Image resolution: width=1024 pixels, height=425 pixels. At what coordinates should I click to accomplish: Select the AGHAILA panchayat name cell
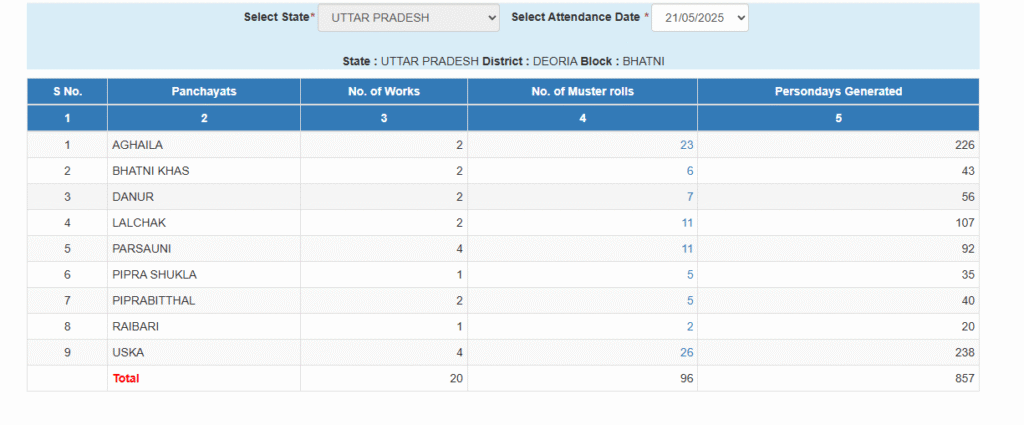pos(204,145)
